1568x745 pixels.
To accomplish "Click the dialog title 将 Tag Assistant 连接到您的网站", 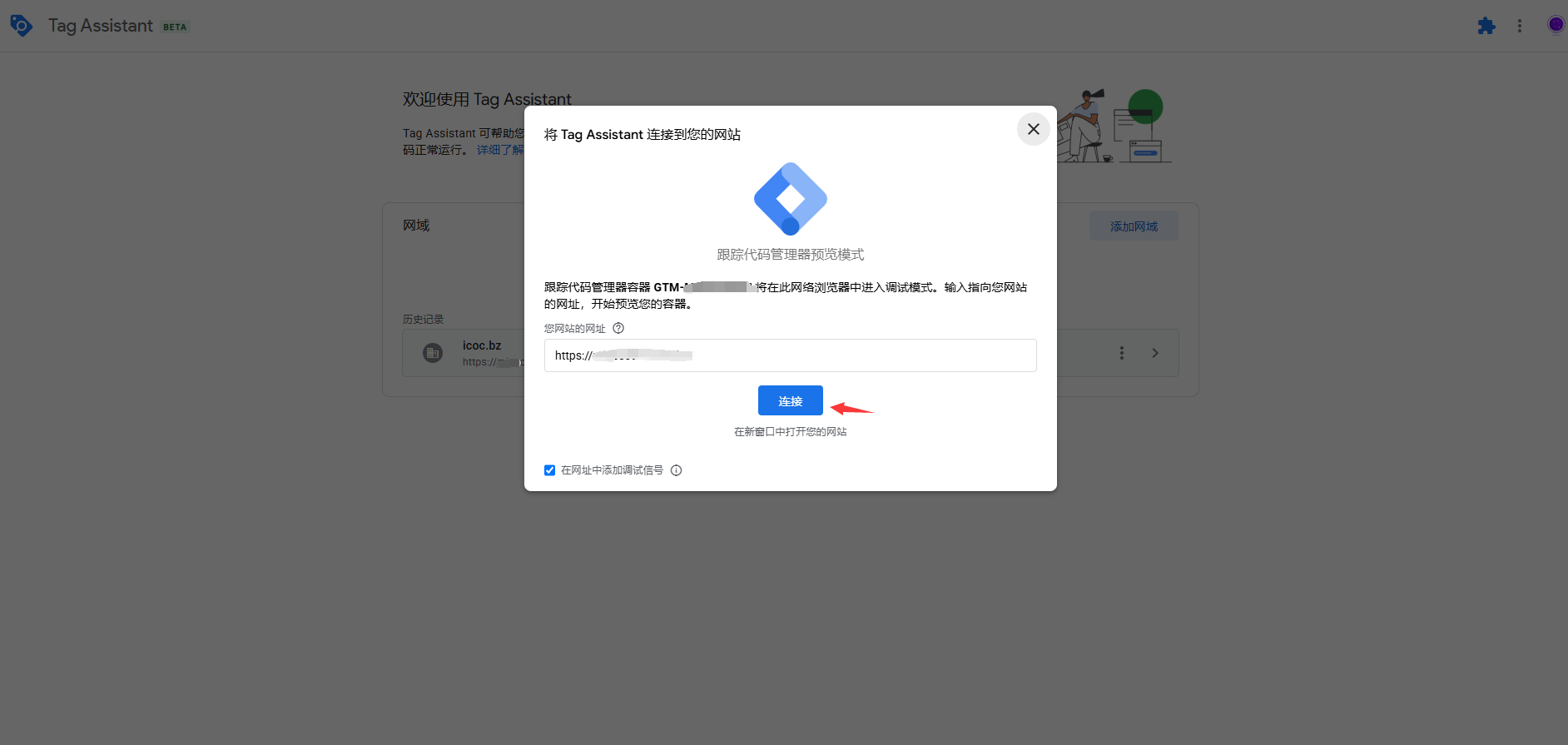I will (643, 135).
